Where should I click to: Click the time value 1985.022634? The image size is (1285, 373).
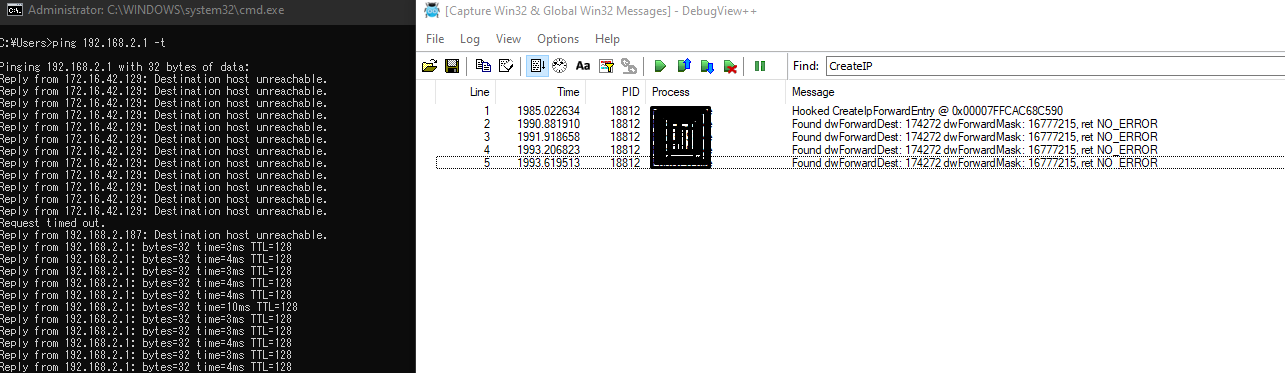tap(548, 111)
